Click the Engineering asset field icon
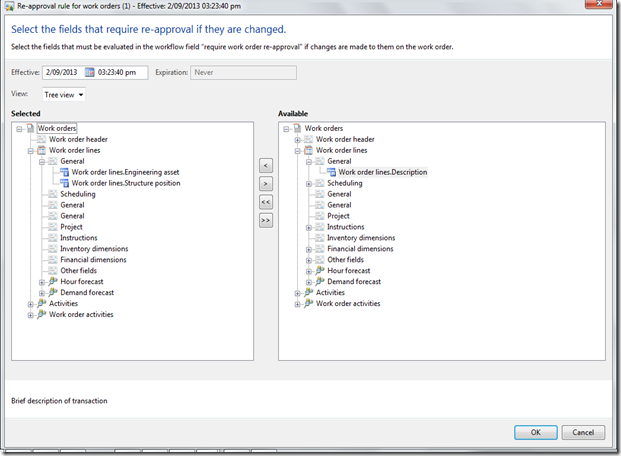This screenshot has width=621, height=456. pos(65,172)
